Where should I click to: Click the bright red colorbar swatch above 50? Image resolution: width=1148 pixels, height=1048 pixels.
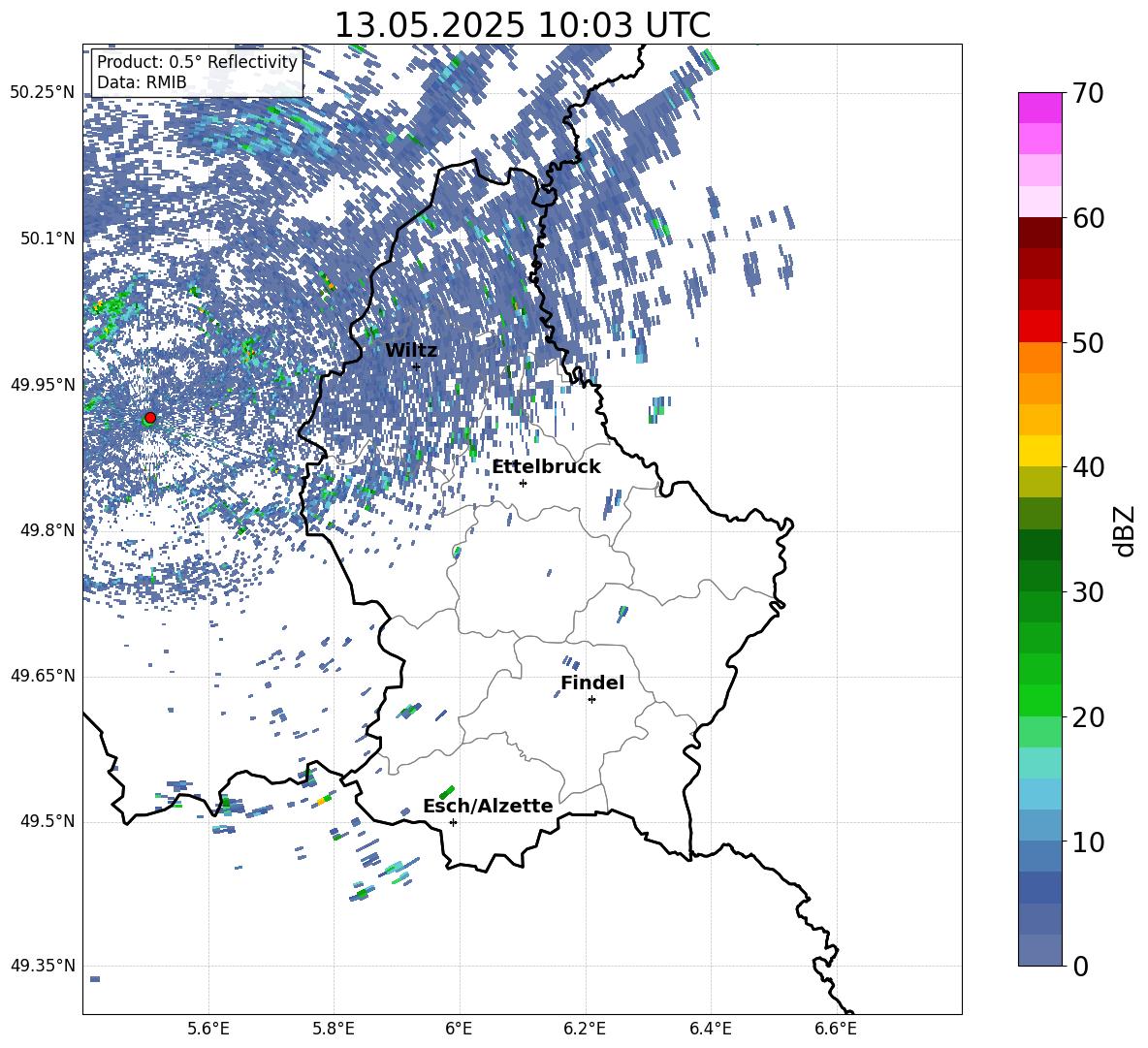tap(1039, 327)
